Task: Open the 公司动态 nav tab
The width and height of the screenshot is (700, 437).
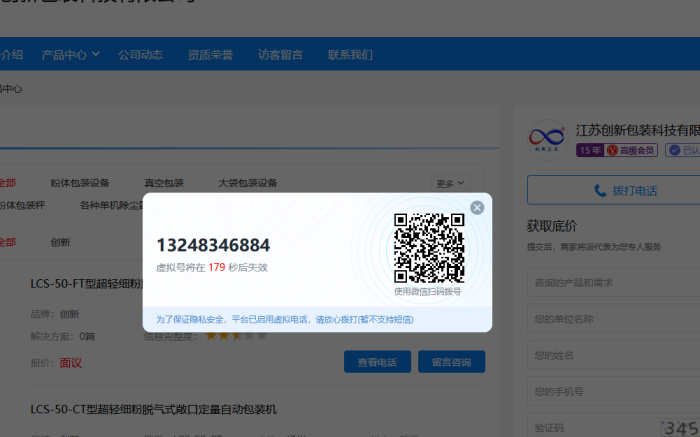Action: (140, 55)
